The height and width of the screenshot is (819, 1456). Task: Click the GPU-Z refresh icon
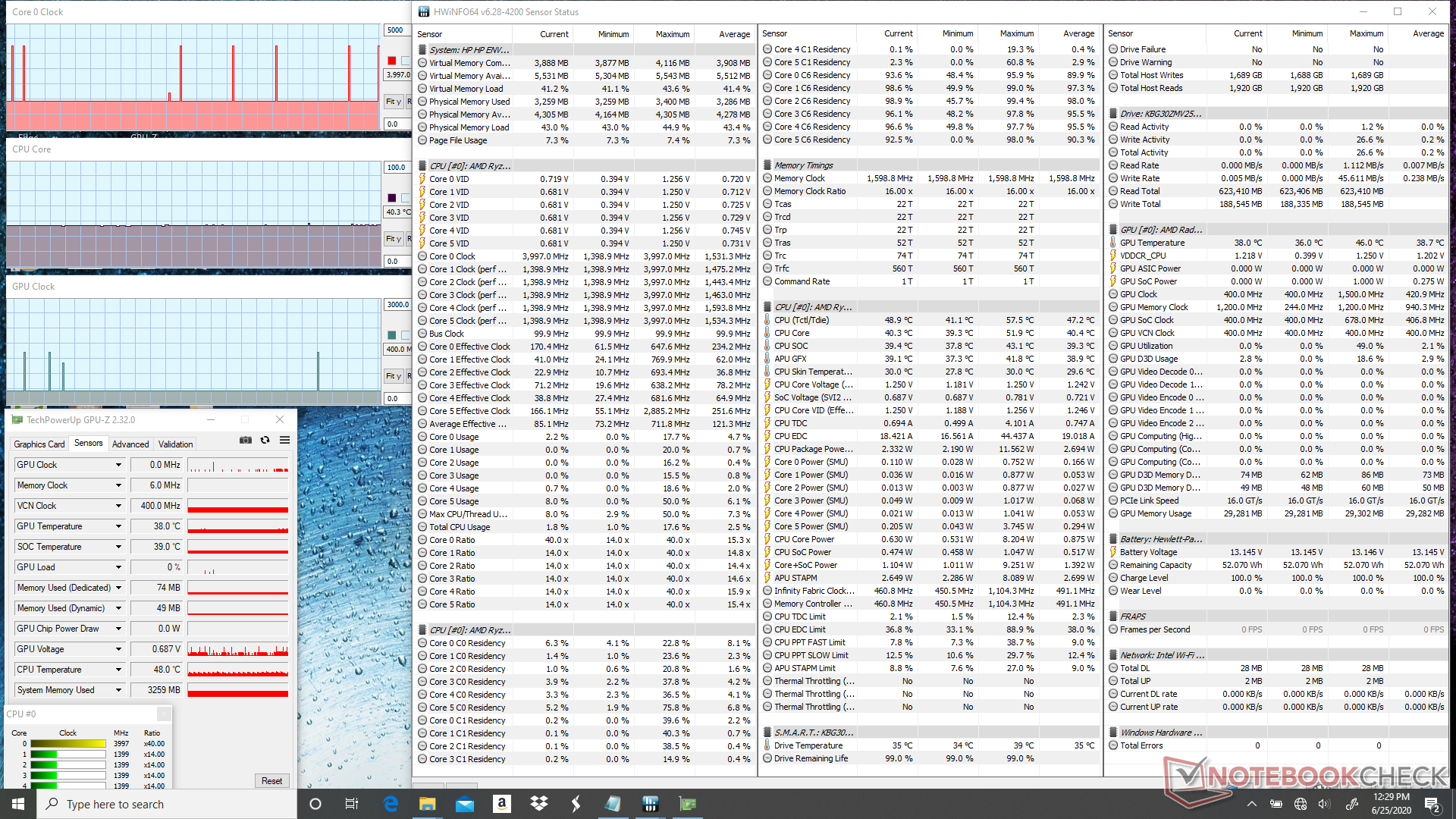coord(265,440)
